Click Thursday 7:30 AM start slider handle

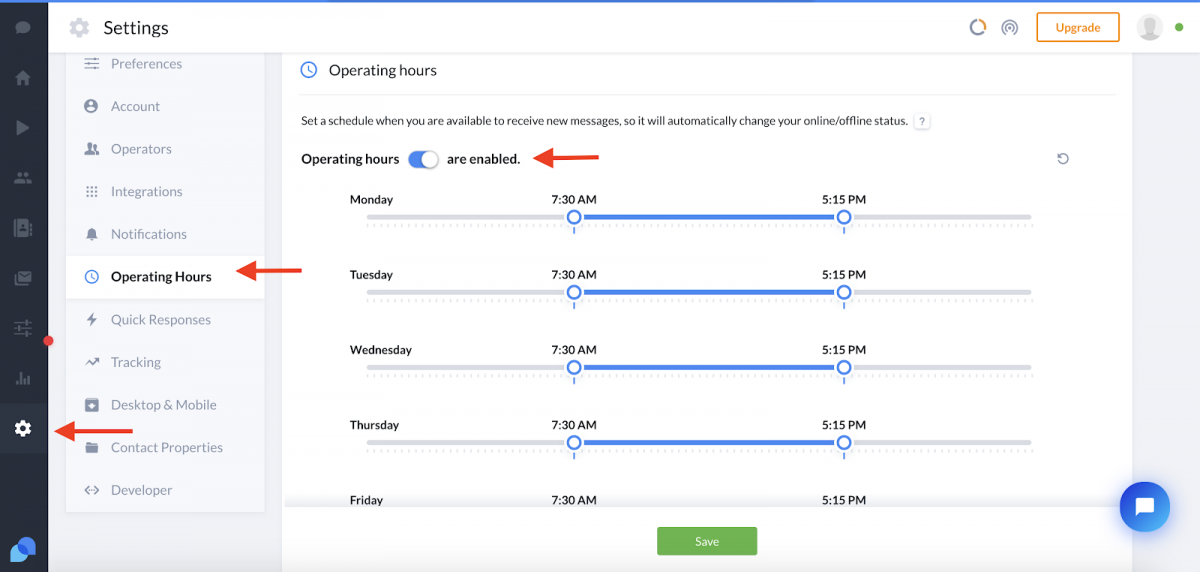click(x=574, y=442)
